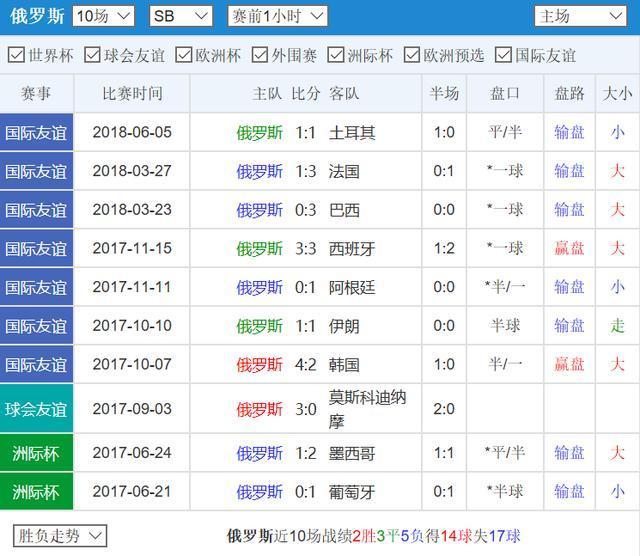This screenshot has width=640, height=556.
Task: Click half-time 1:2 in 西班牙 row
Action: click(x=444, y=249)
